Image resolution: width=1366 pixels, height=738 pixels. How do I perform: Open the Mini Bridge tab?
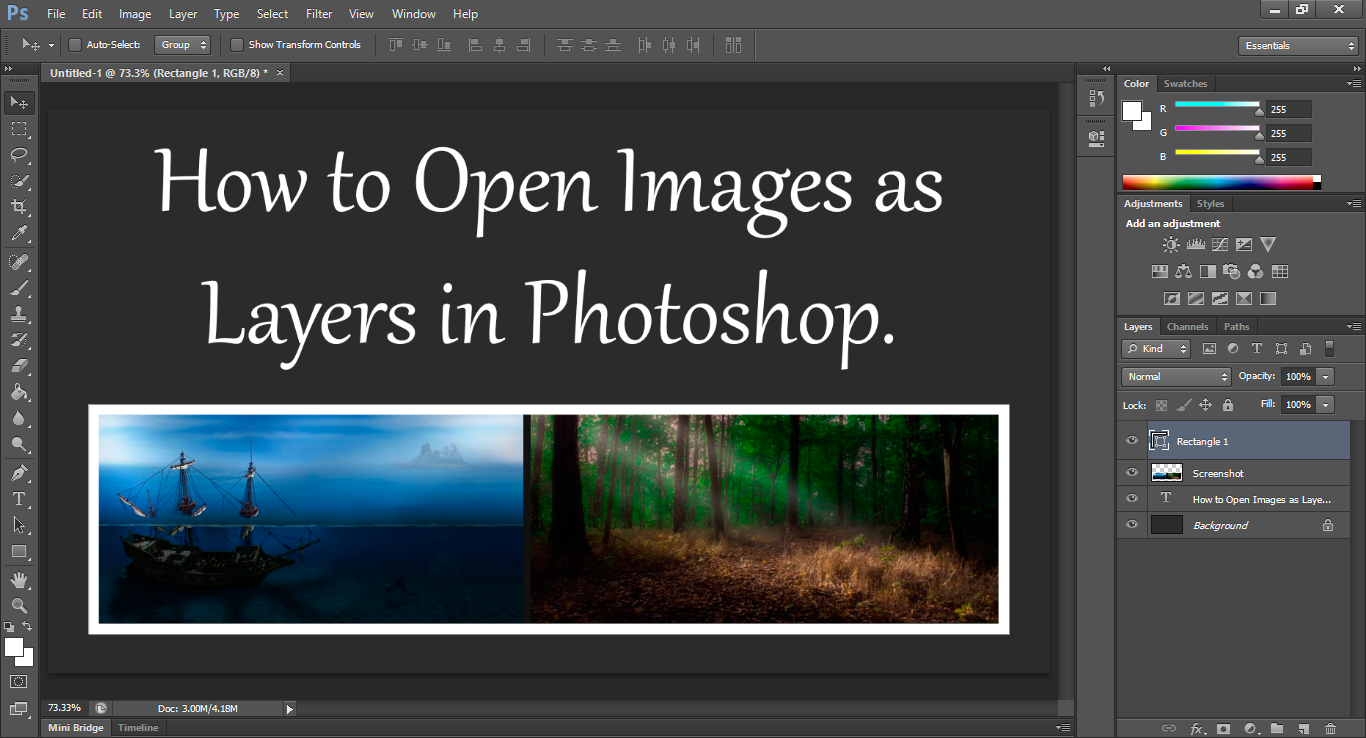76,728
